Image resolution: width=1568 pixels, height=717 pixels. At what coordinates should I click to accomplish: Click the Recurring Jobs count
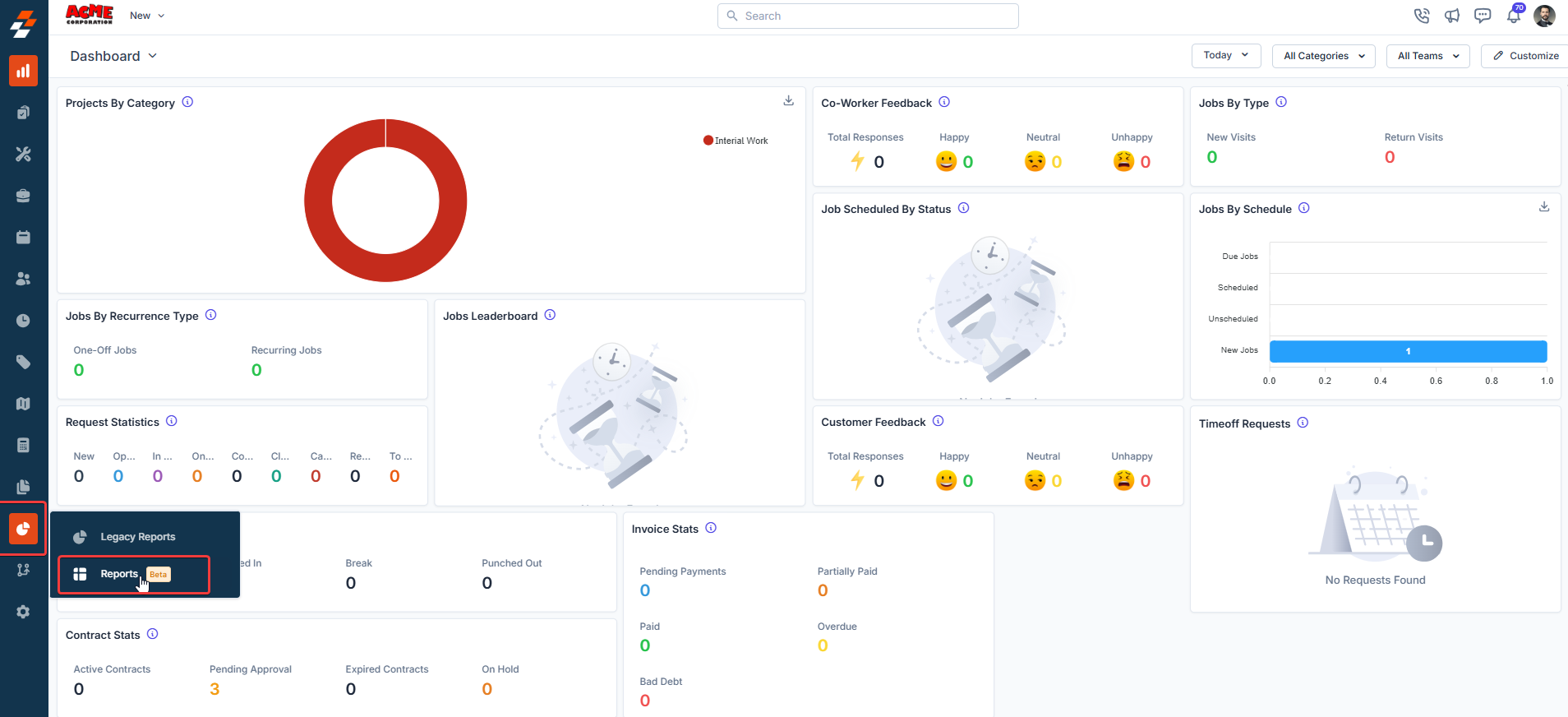[x=256, y=370]
